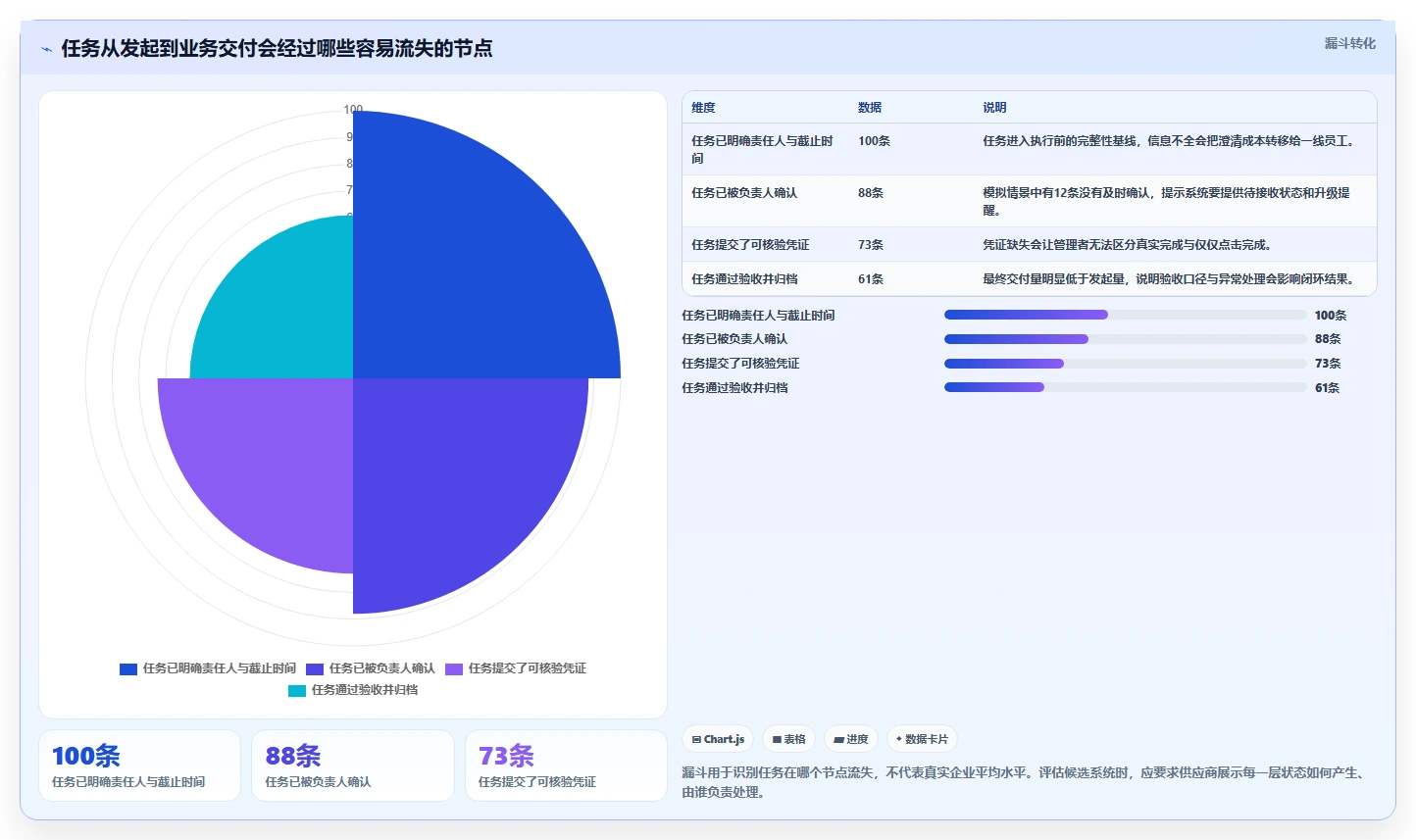Click the 漏斗转化 label in header
Screen dimensions: 1416x840
point(1349,43)
